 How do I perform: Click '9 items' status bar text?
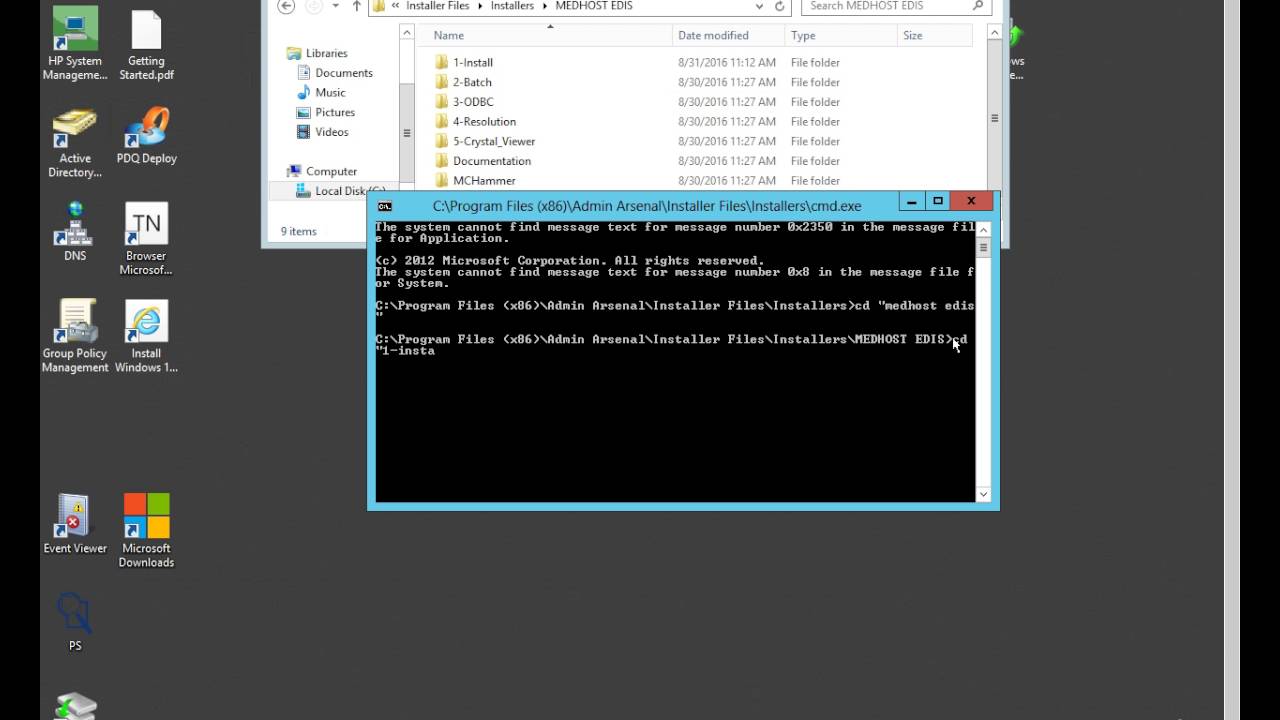click(298, 231)
